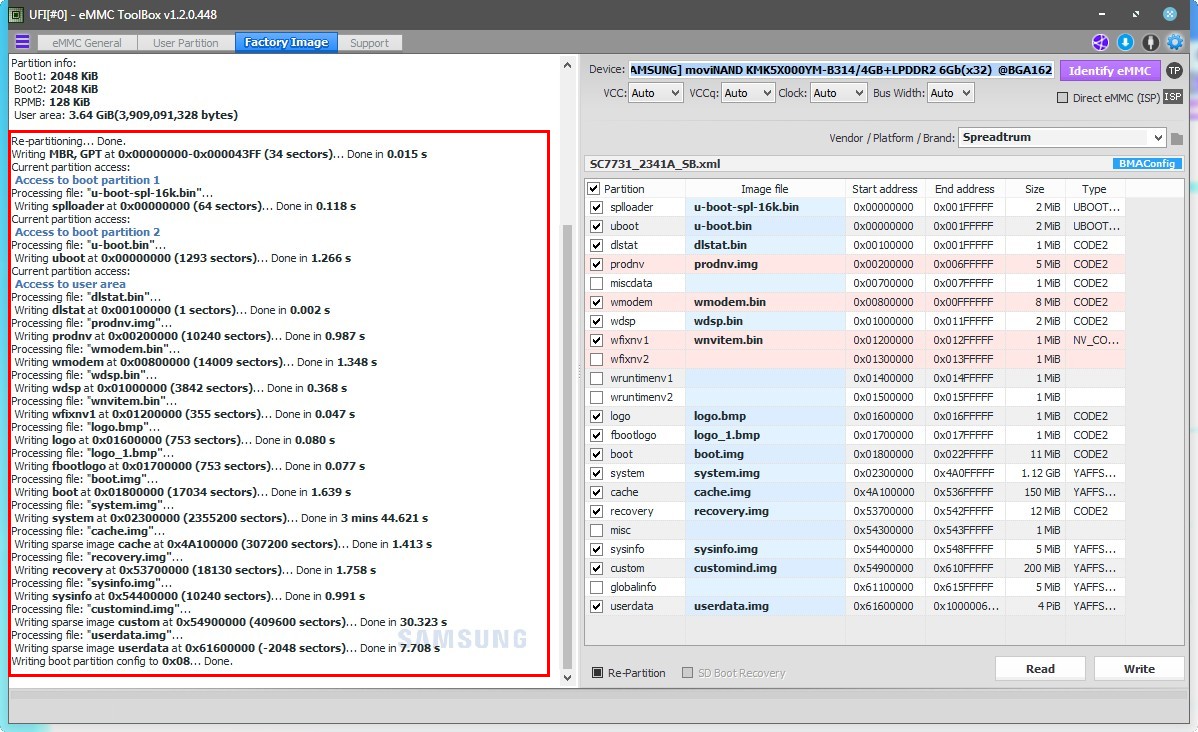
Task: Open the Vendor/Platform/Brand Spreadtrum dropdown
Action: pos(1062,138)
